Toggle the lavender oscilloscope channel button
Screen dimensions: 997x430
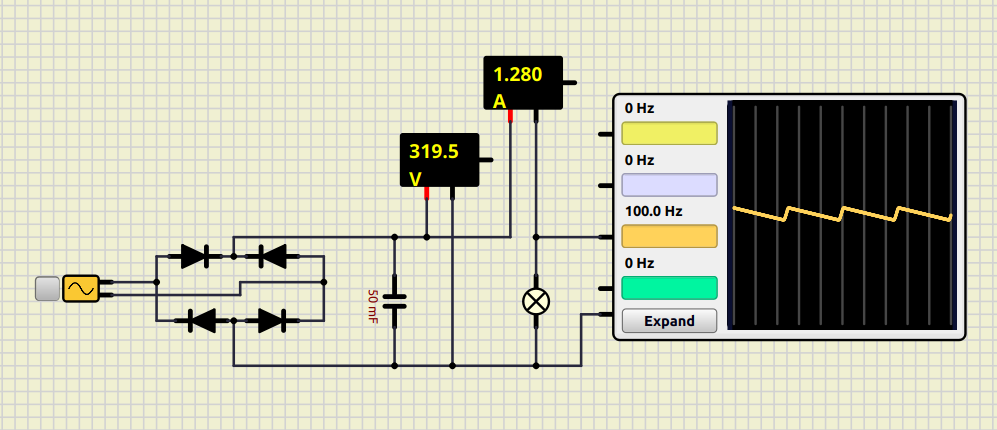[x=669, y=185]
